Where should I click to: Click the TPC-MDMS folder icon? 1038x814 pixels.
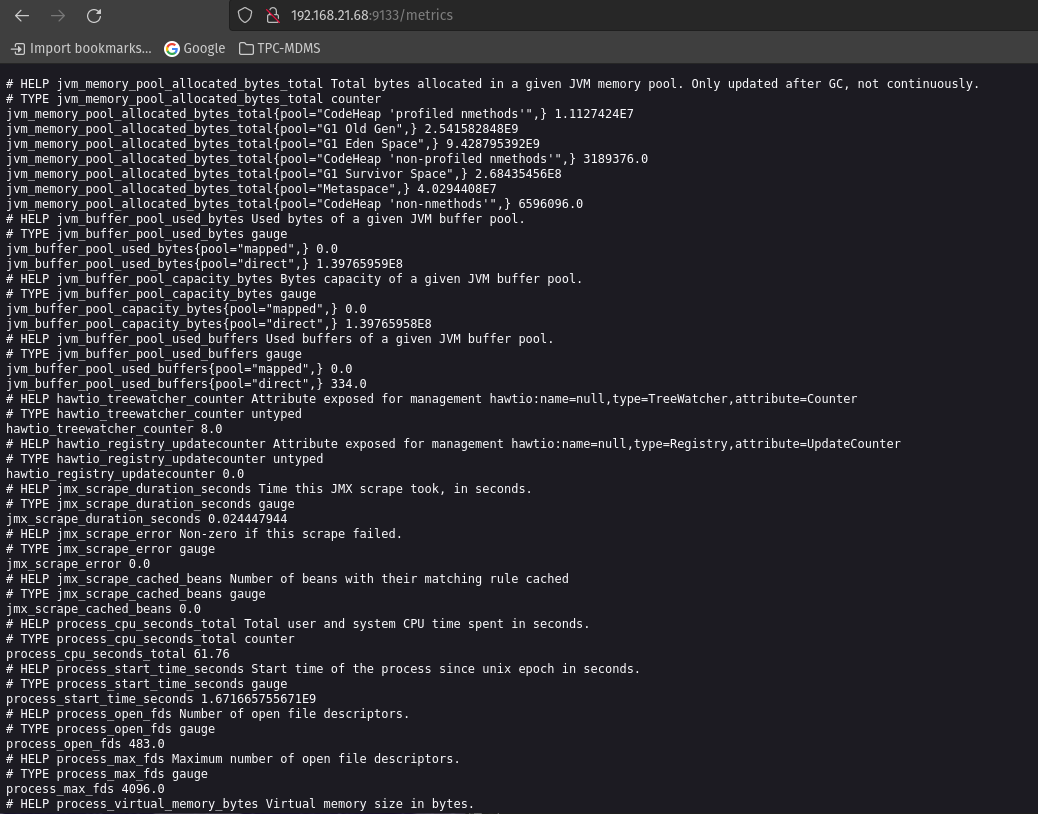coord(246,49)
